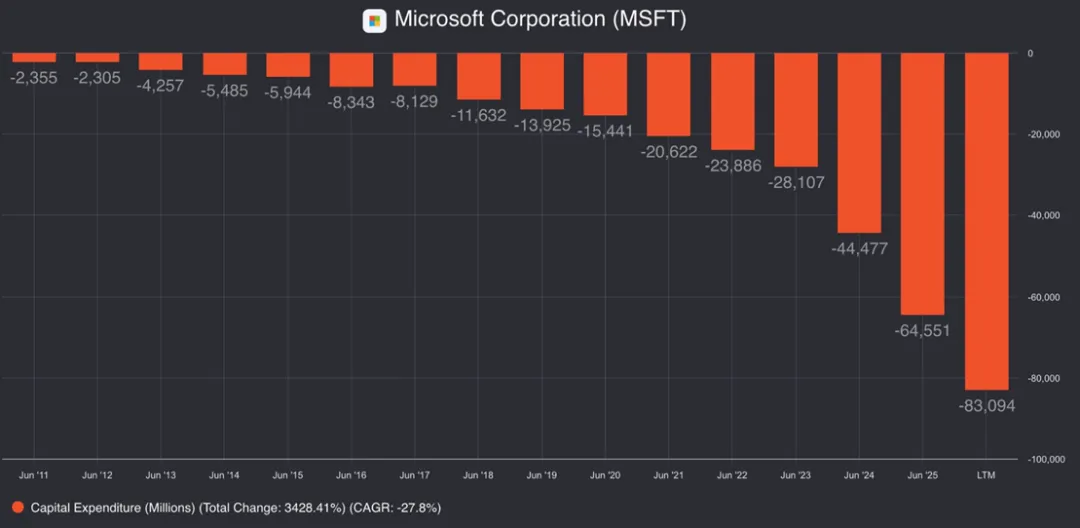Click the -83,094 data label
The height and width of the screenshot is (528, 1080).
point(986,406)
